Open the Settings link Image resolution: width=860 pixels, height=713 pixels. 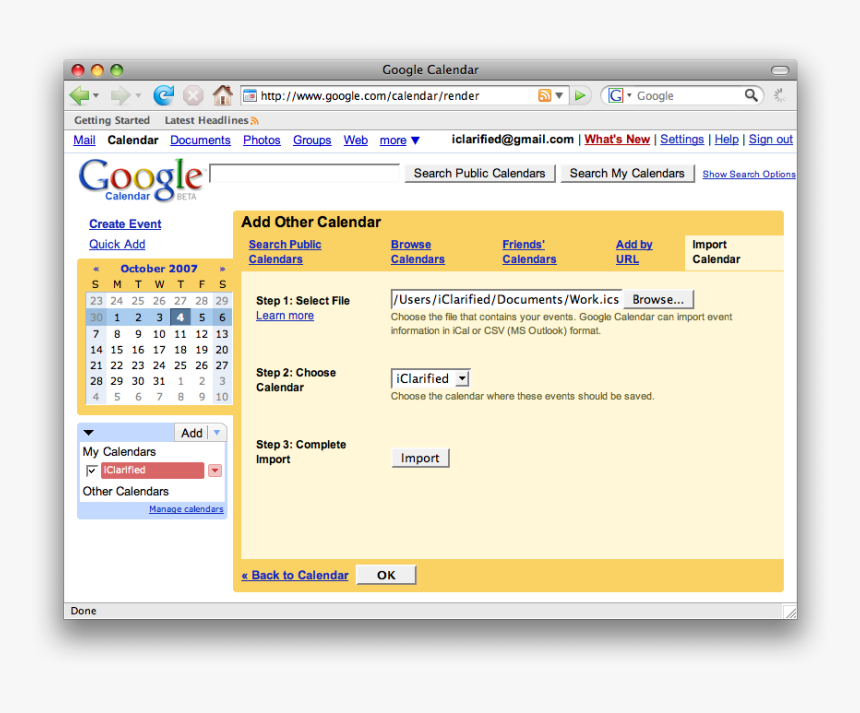(x=682, y=139)
